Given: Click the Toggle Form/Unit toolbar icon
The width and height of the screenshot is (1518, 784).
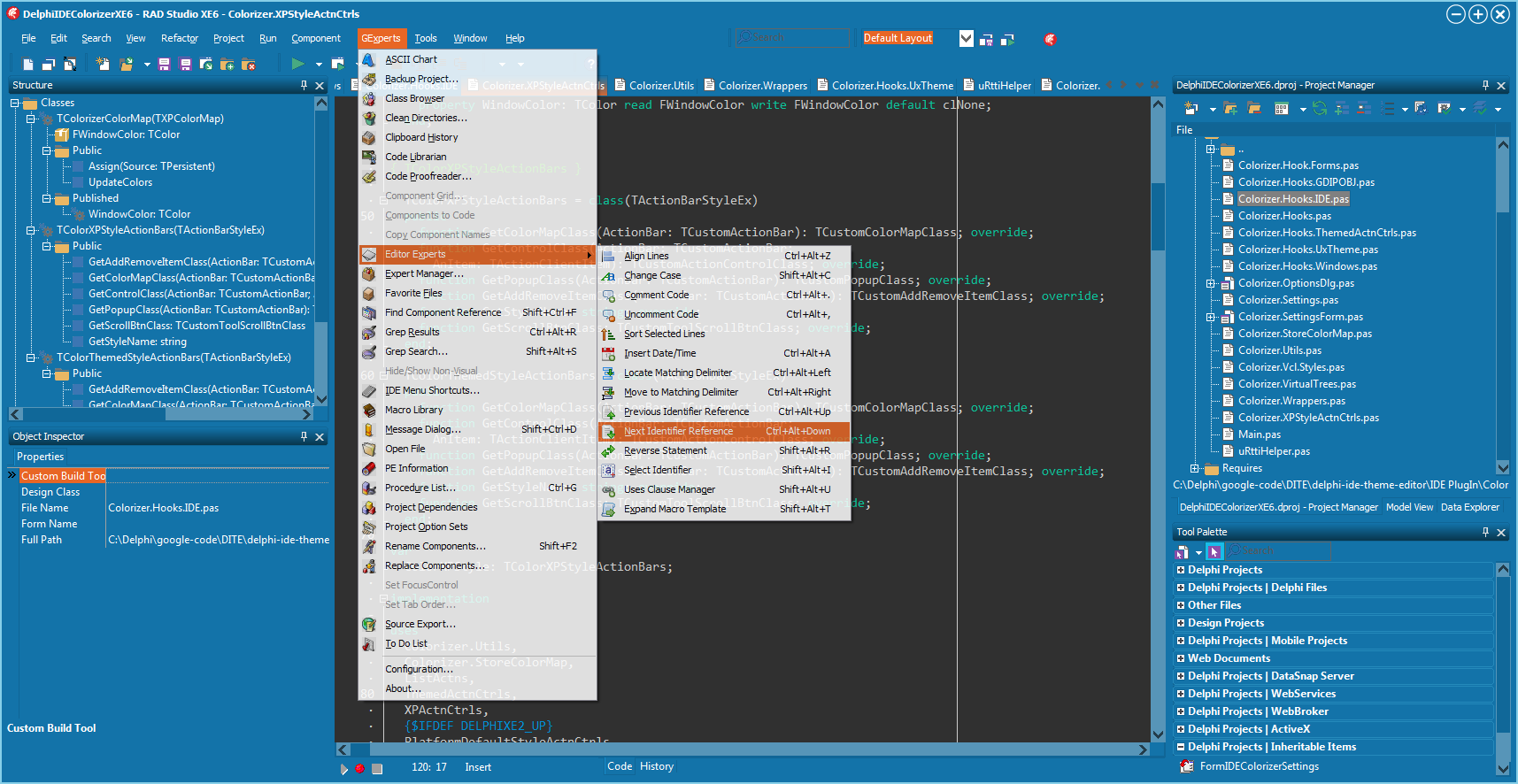Looking at the screenshot, I should click(x=70, y=64).
